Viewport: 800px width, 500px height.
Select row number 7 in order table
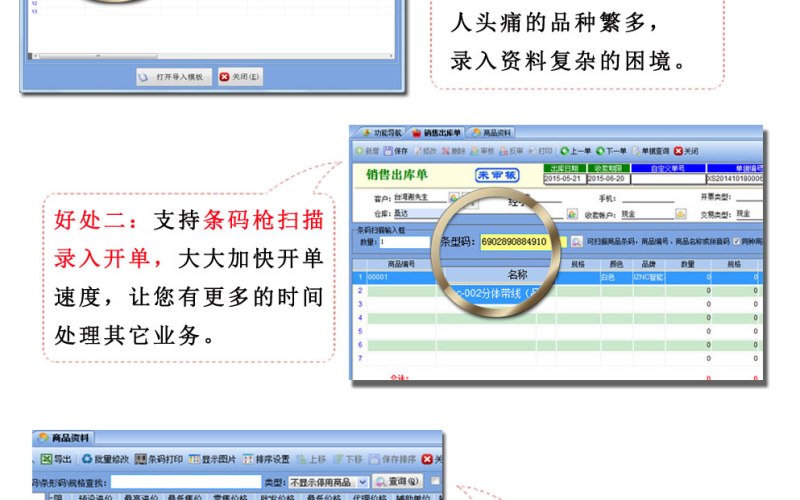coord(360,359)
